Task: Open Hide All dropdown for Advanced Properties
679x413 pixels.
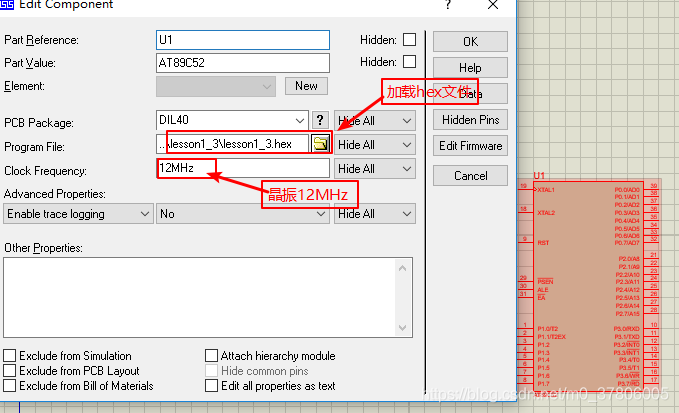Action: 375,214
